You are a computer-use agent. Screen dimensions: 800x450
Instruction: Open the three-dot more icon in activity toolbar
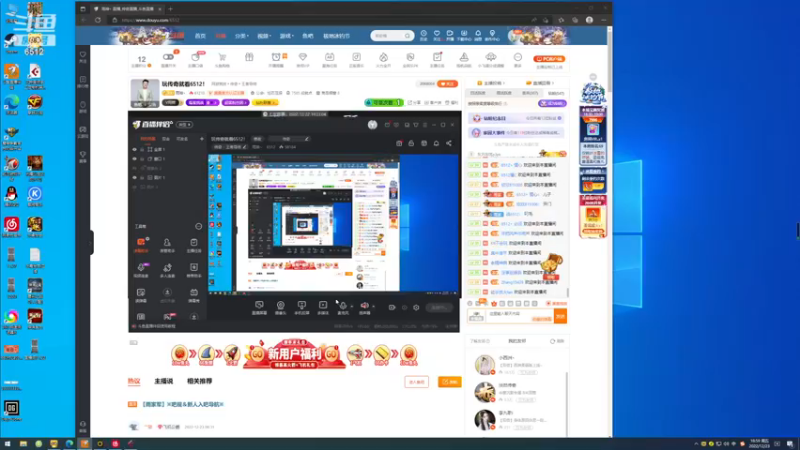pyautogui.click(x=517, y=57)
